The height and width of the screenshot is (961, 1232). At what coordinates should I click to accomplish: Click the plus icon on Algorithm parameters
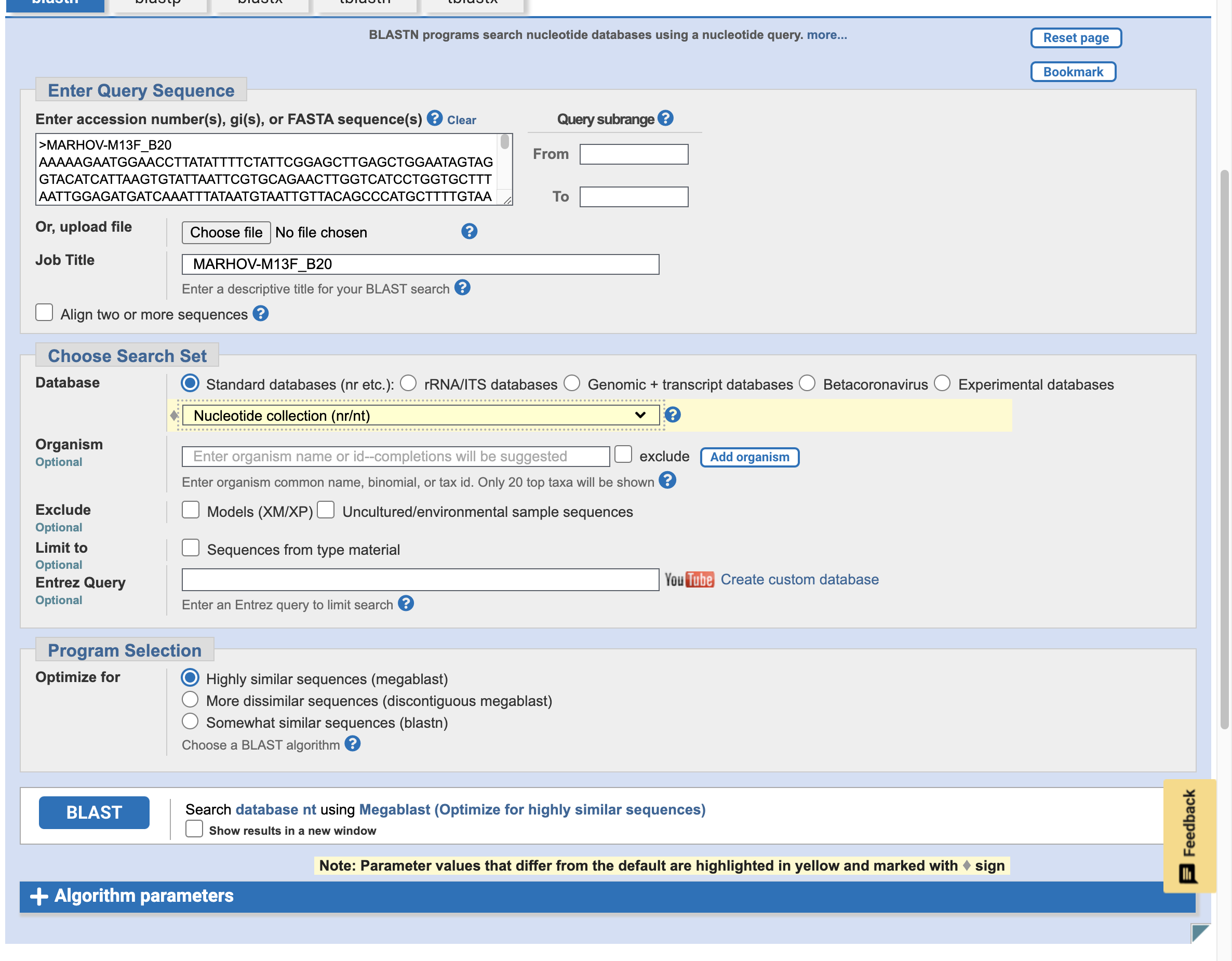[39, 896]
